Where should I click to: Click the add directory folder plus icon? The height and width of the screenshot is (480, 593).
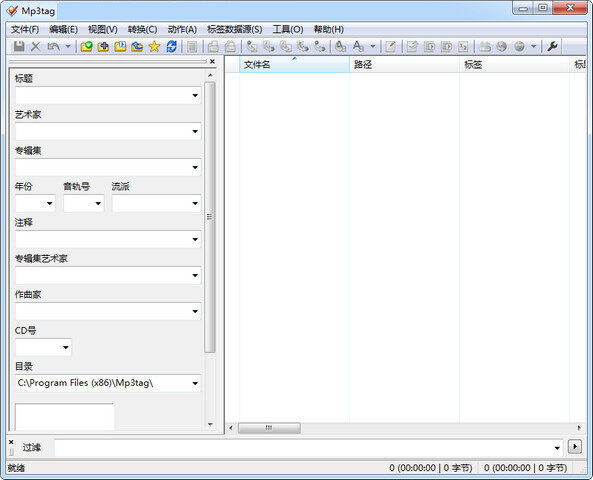pos(103,47)
